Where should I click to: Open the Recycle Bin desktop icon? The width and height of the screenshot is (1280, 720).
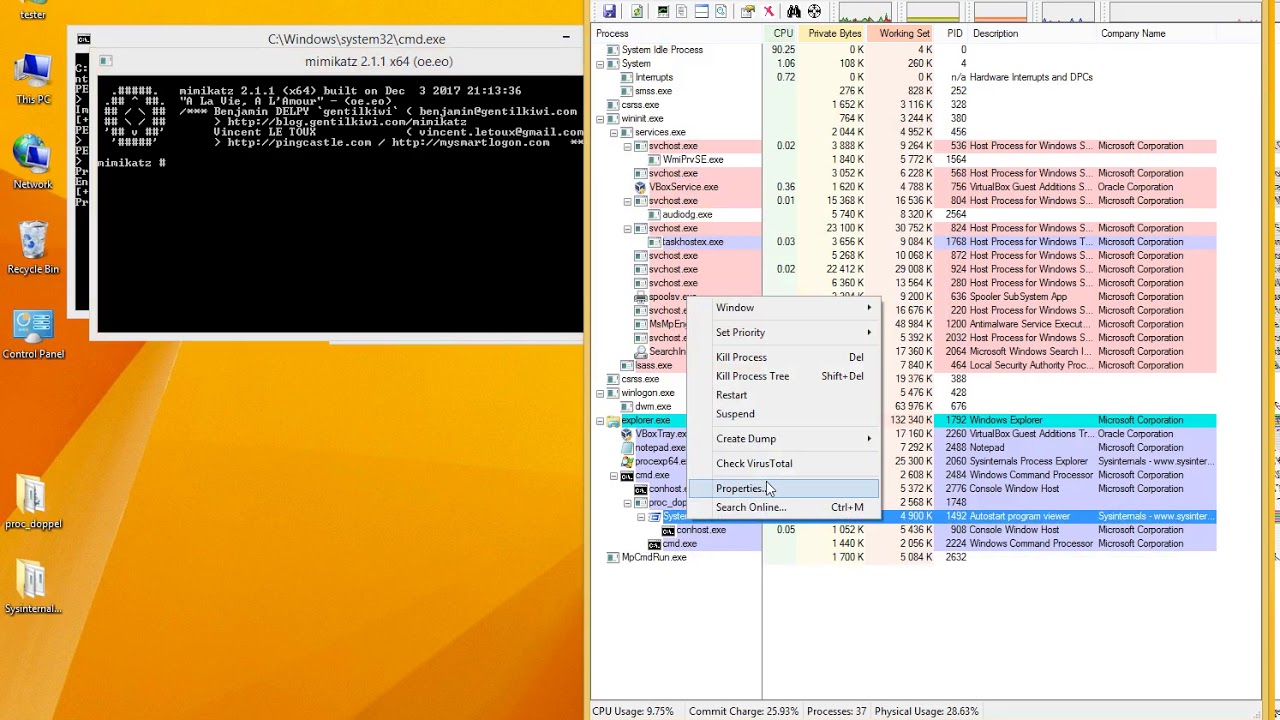pyautogui.click(x=33, y=248)
